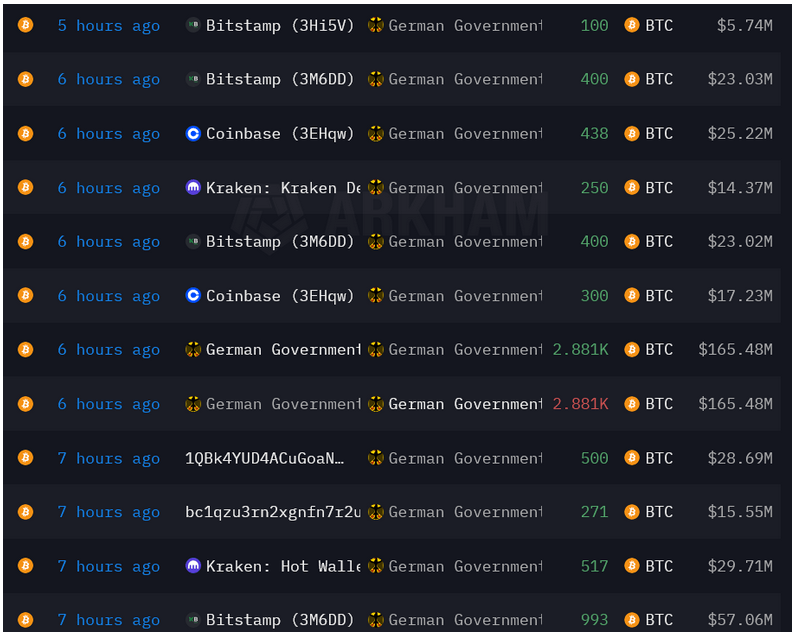Click the amount '500'

(x=594, y=458)
